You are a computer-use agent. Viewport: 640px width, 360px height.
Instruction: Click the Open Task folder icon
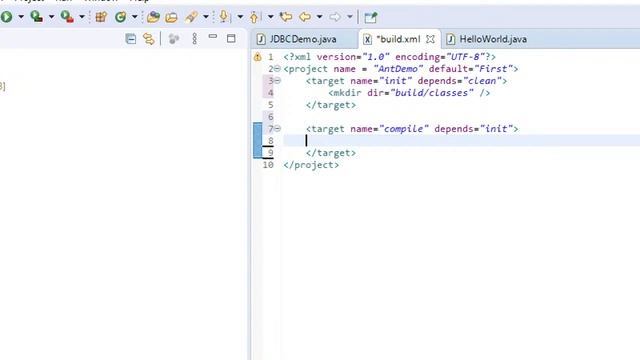coord(171,17)
